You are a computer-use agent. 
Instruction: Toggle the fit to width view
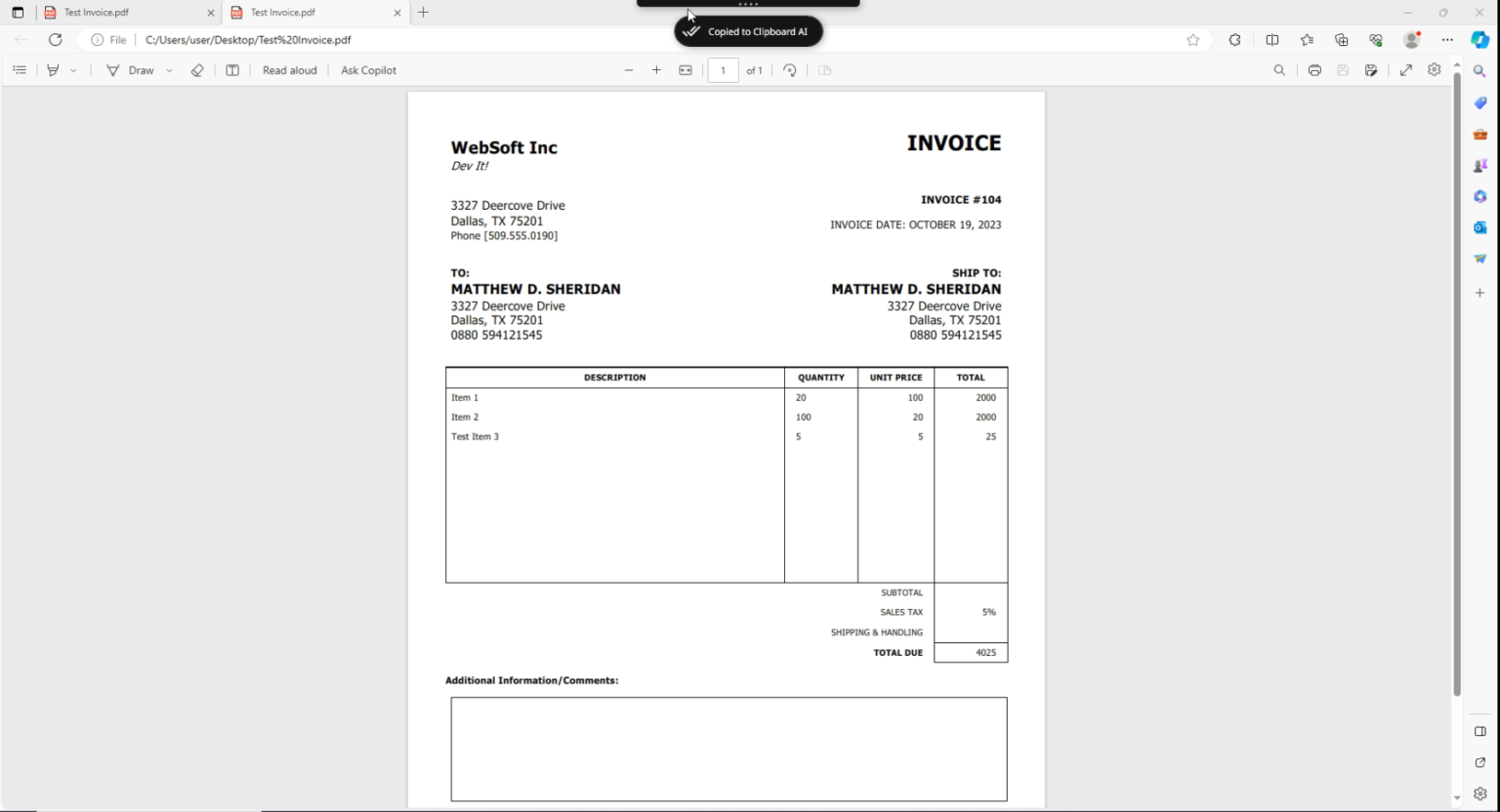coord(686,70)
